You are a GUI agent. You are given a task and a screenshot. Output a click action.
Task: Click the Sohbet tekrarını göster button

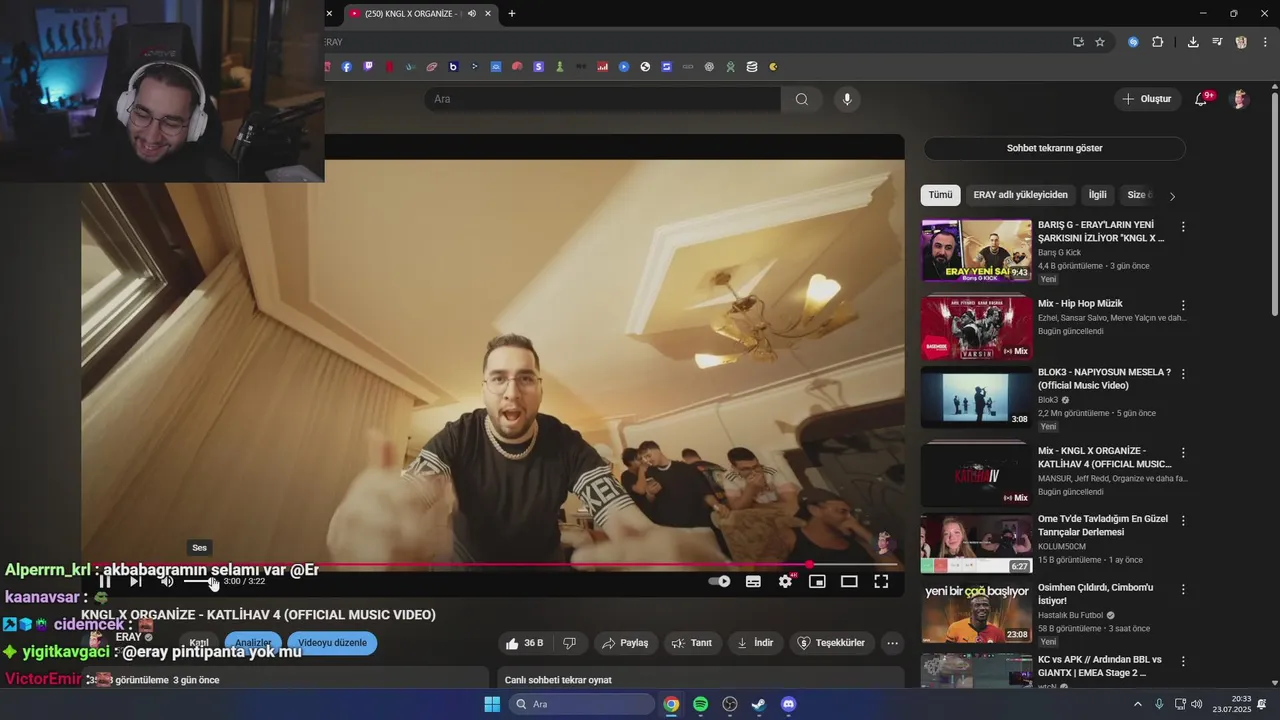[x=1054, y=148]
